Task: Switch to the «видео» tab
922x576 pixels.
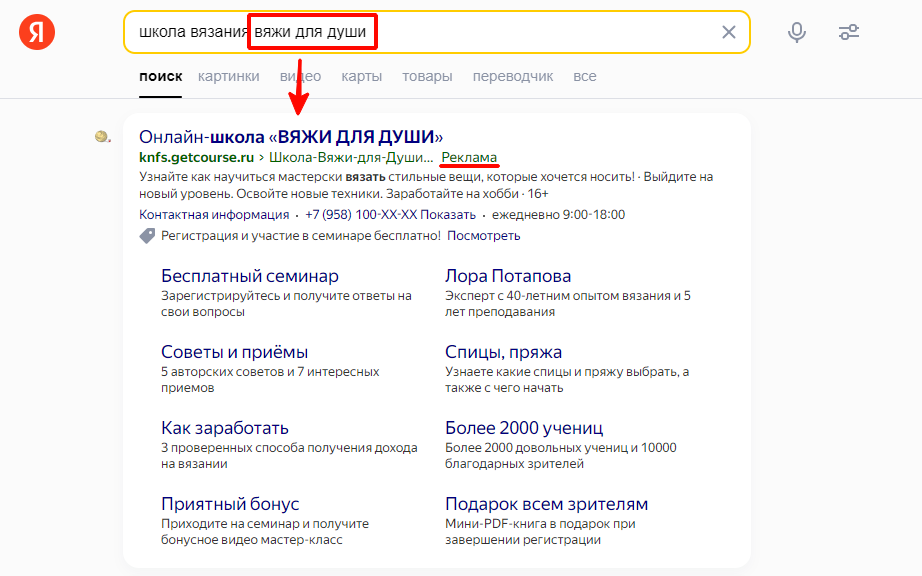Action: coord(300,76)
